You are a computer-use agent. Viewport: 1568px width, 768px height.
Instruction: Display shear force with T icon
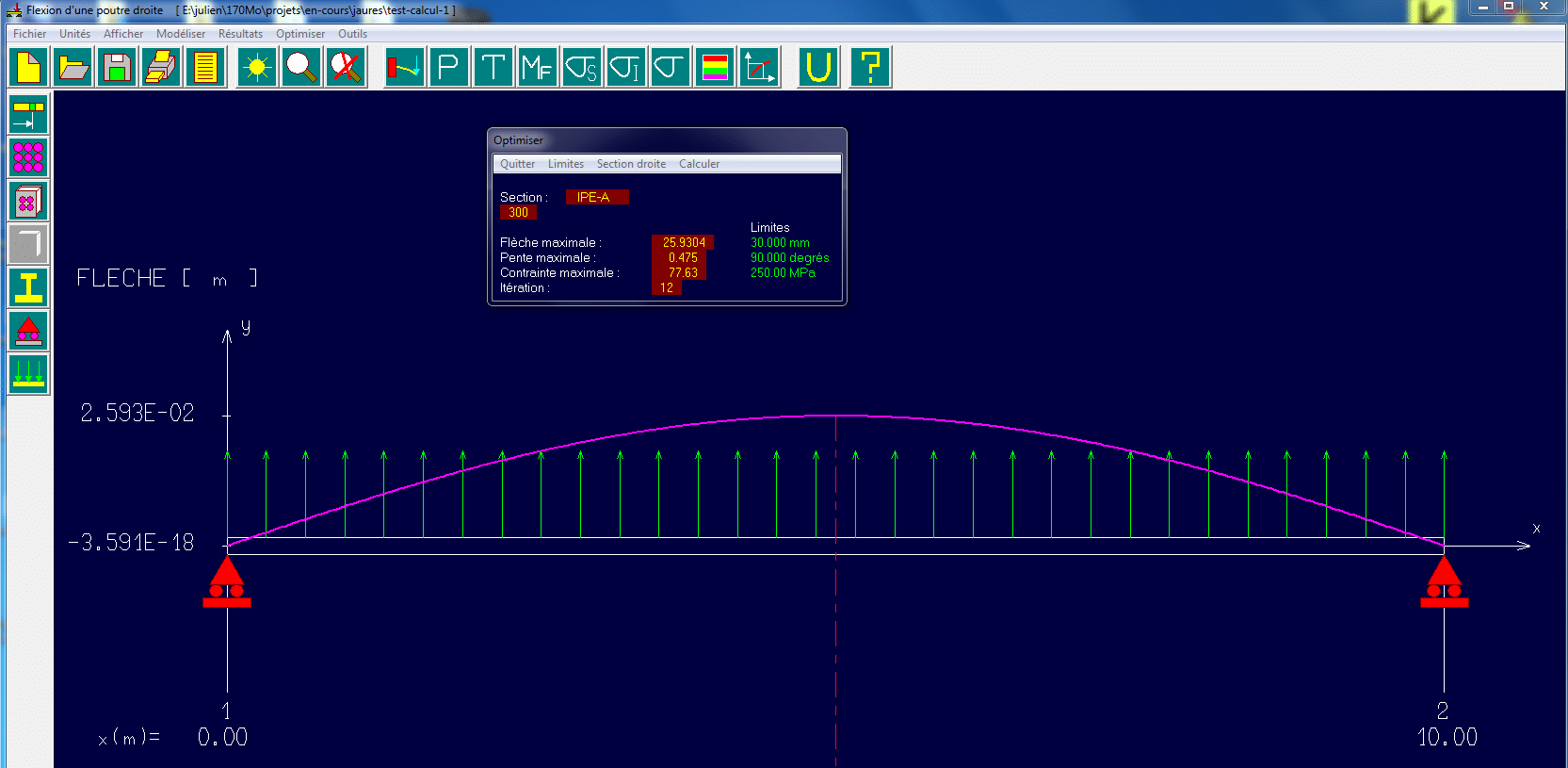coord(493,68)
